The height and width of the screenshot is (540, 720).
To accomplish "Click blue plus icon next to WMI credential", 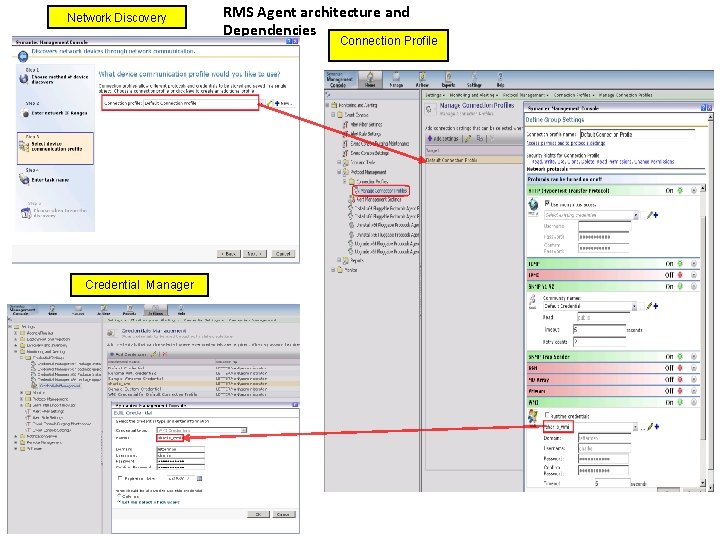I will point(657,427).
